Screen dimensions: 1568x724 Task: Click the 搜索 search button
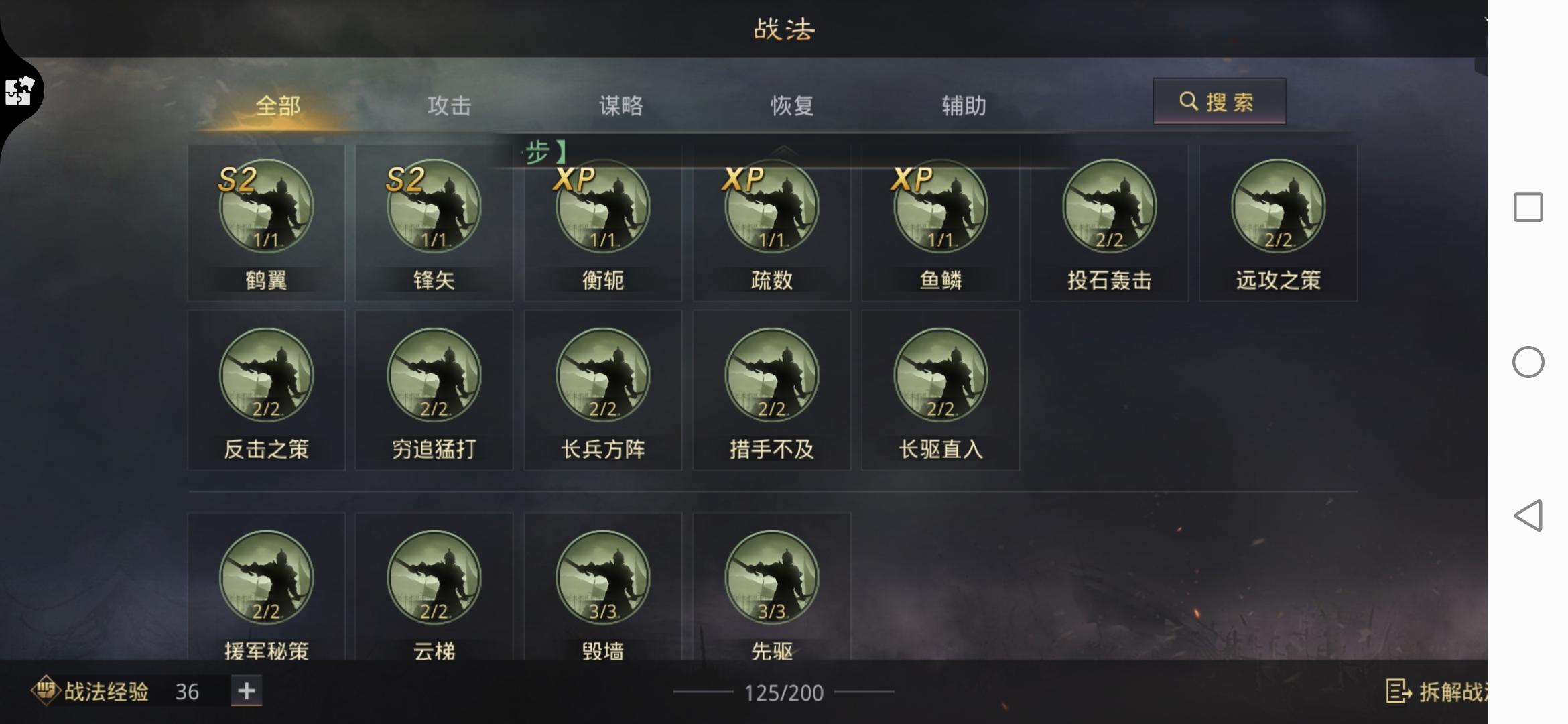click(x=1219, y=101)
